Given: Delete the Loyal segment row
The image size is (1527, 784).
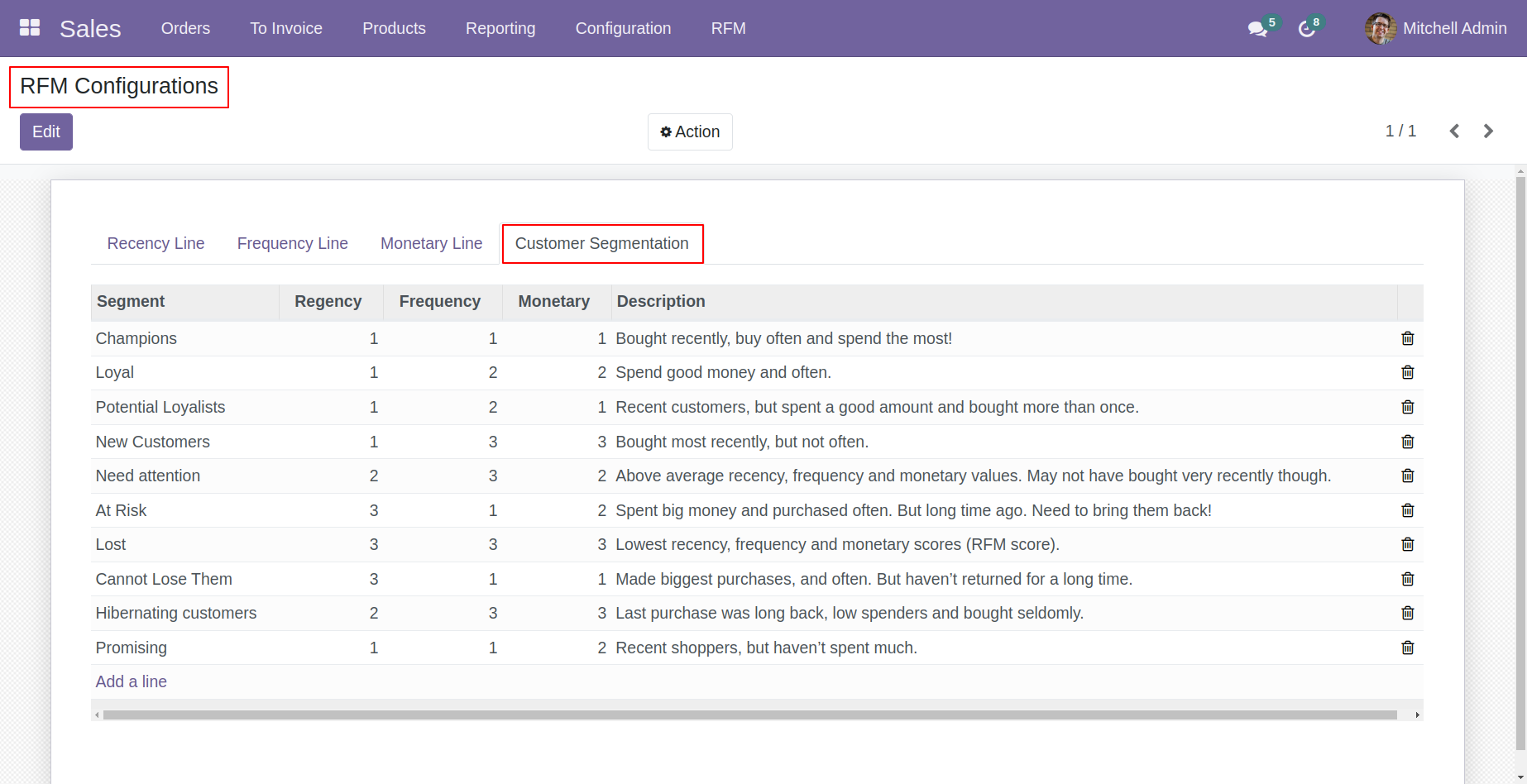Looking at the screenshot, I should 1408,372.
